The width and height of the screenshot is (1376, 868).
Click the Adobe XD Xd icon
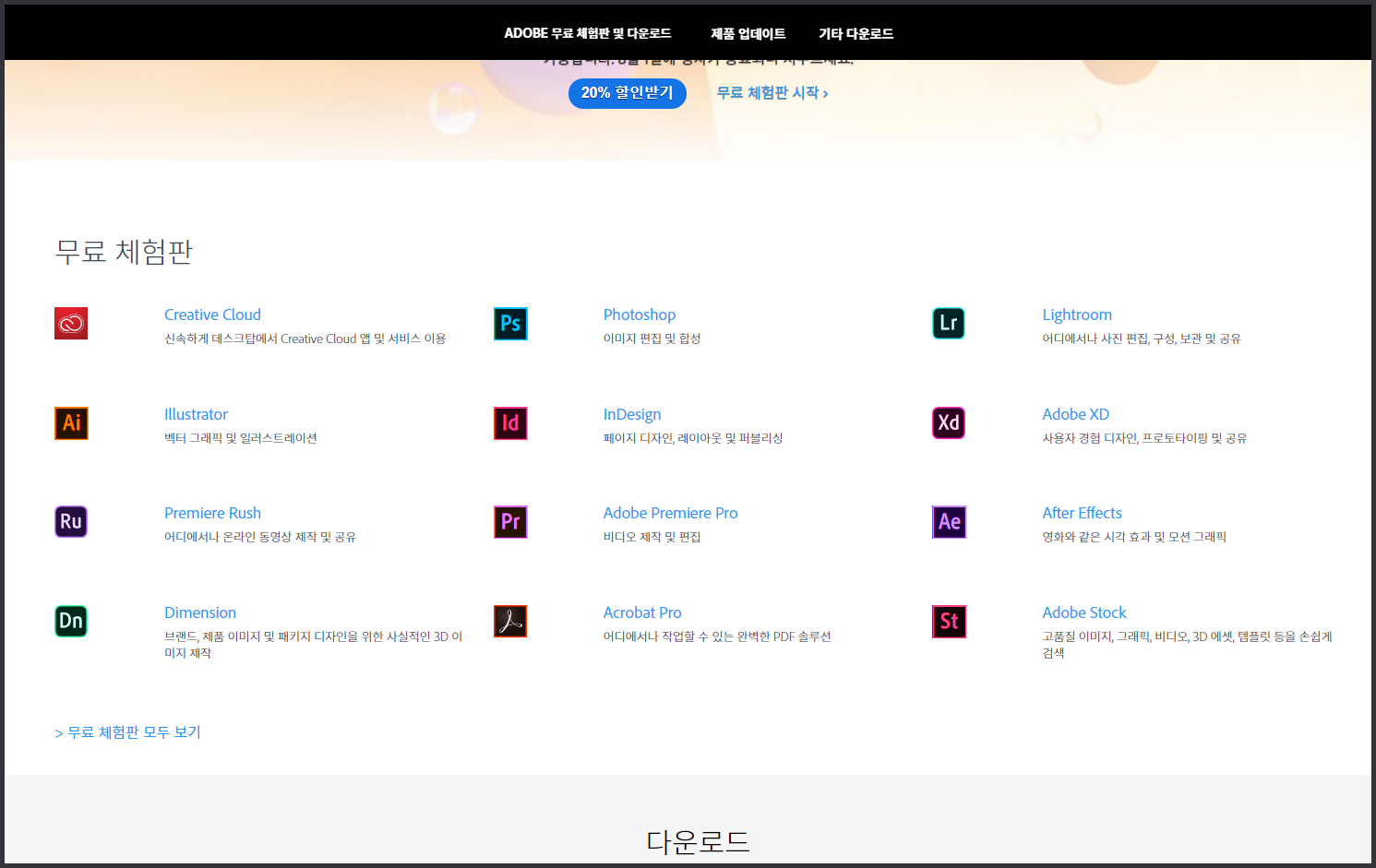949,423
